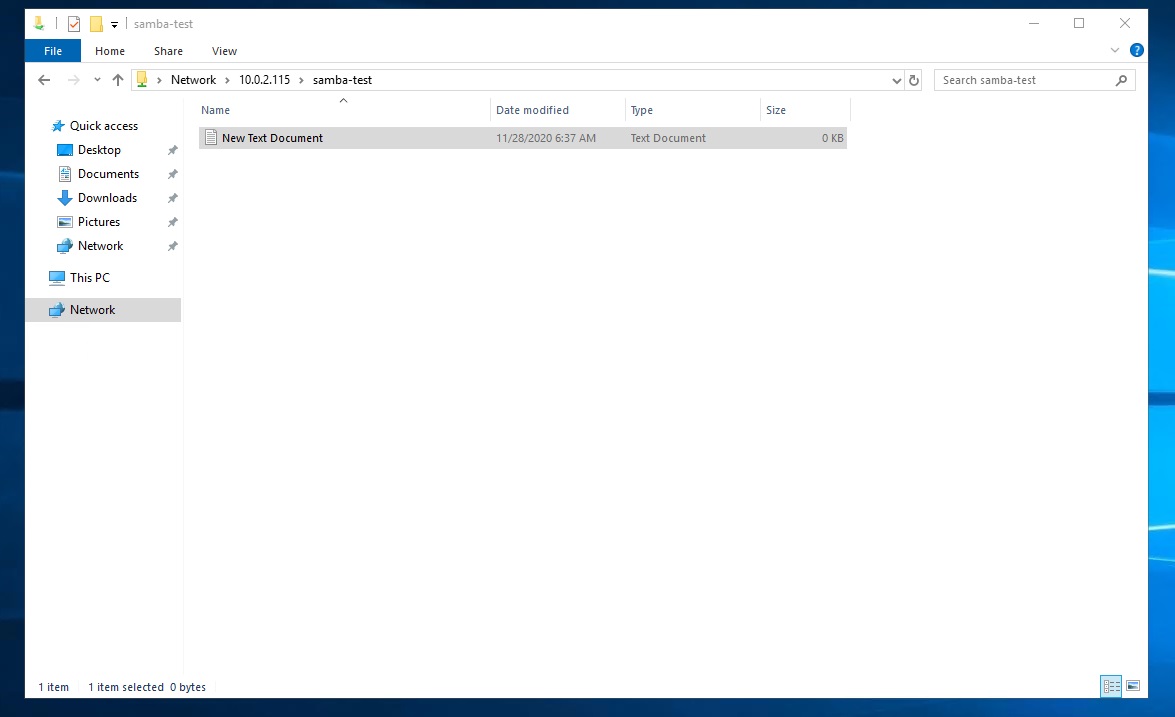The image size is (1175, 717).
Task: Click the 0 KB size cell
Action: point(833,138)
